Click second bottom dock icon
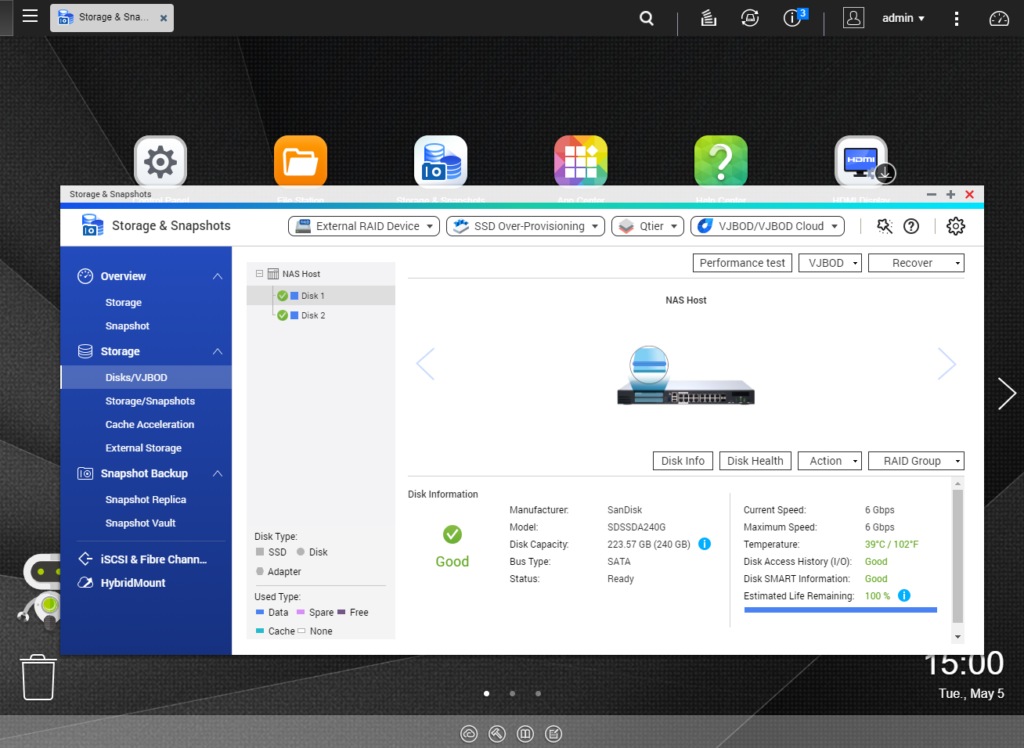This screenshot has height=748, width=1024. pos(497,734)
